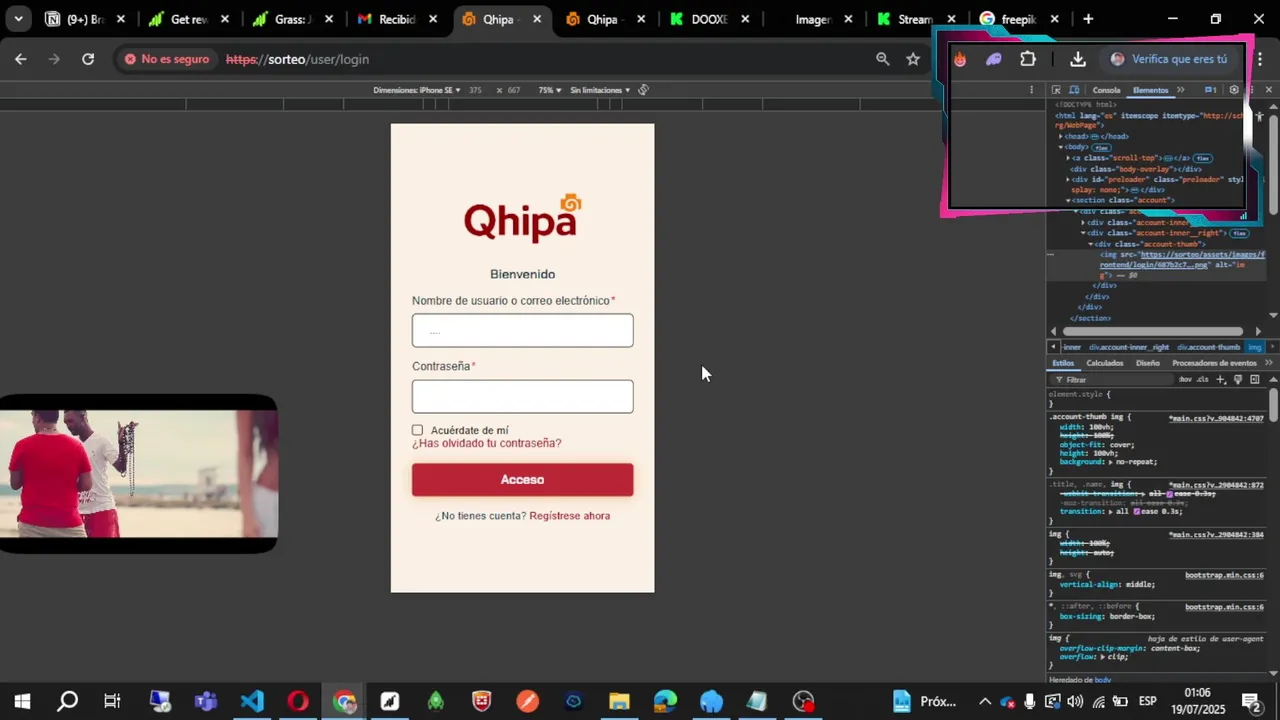Click the browser back arrow
The image size is (1280, 720).
tap(21, 59)
